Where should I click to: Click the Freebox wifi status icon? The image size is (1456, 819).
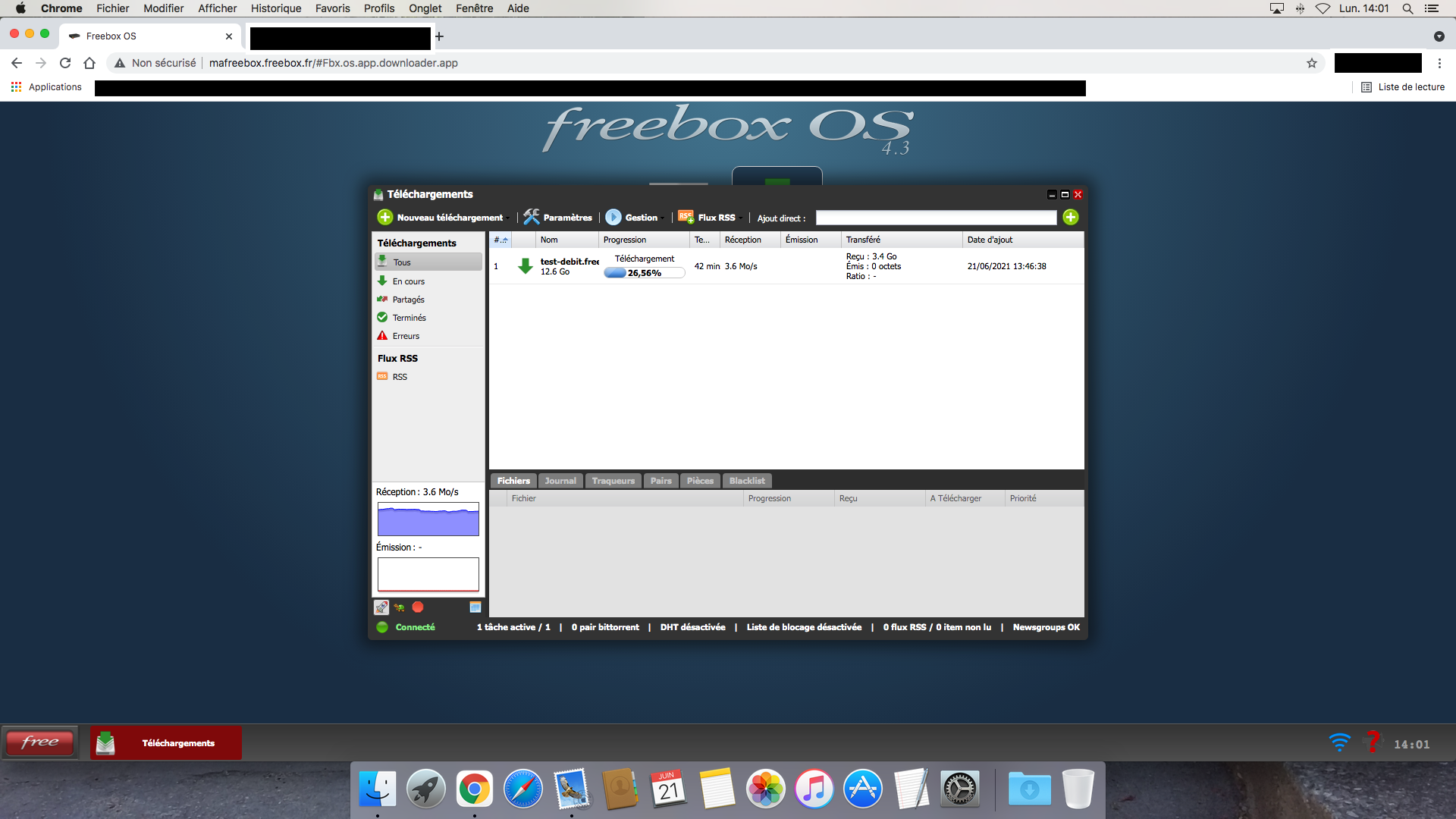1340,743
